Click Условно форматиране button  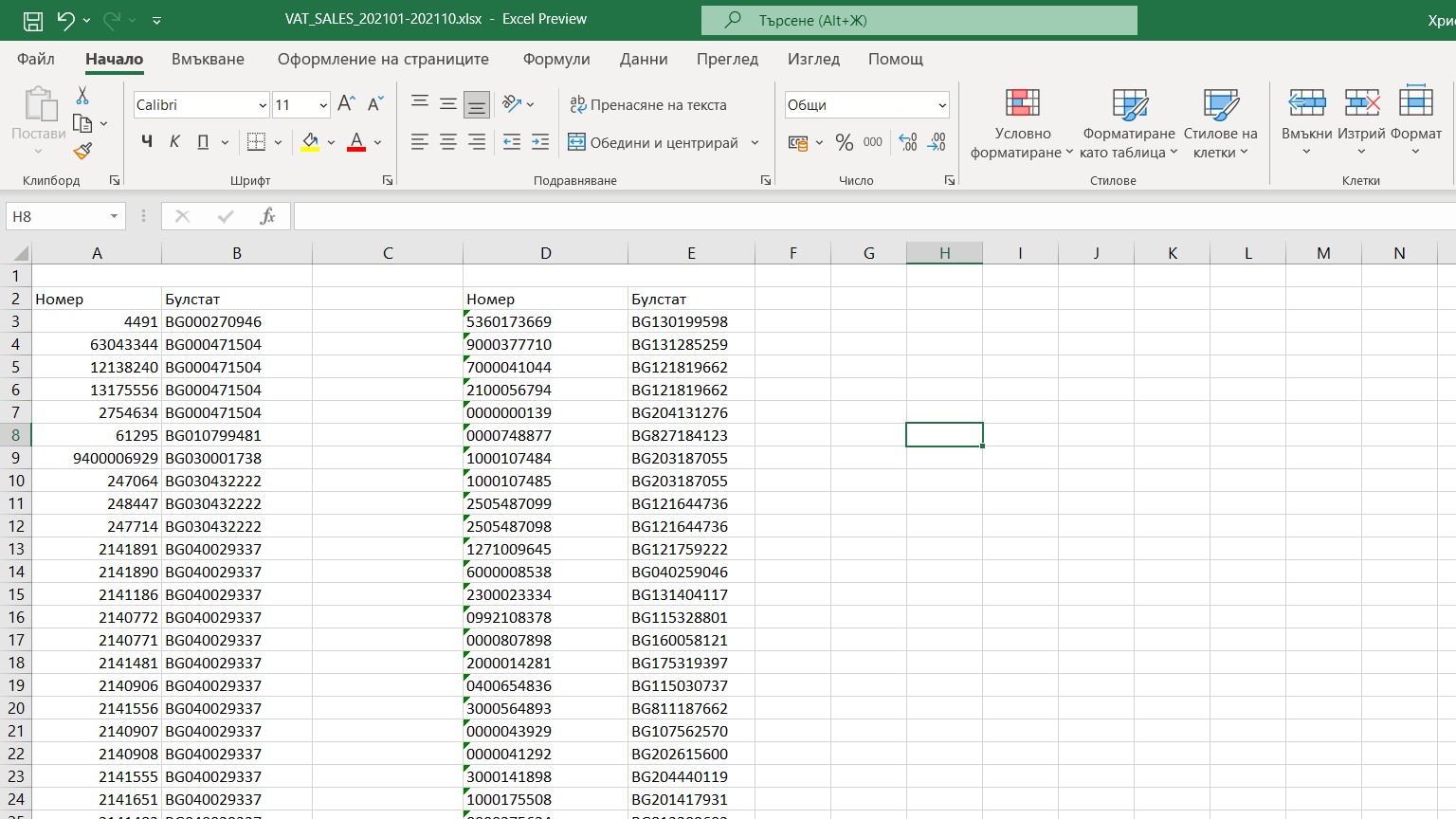point(1022,123)
